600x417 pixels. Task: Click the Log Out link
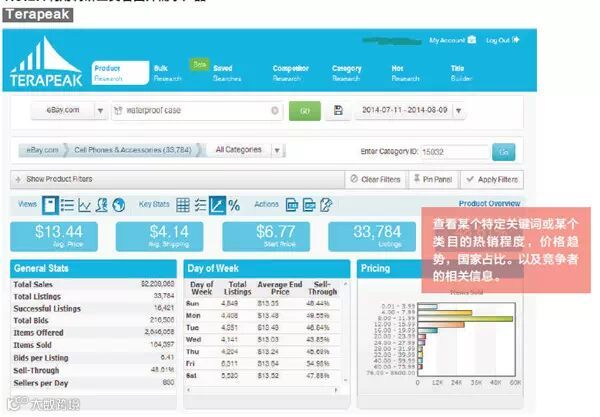click(x=502, y=40)
